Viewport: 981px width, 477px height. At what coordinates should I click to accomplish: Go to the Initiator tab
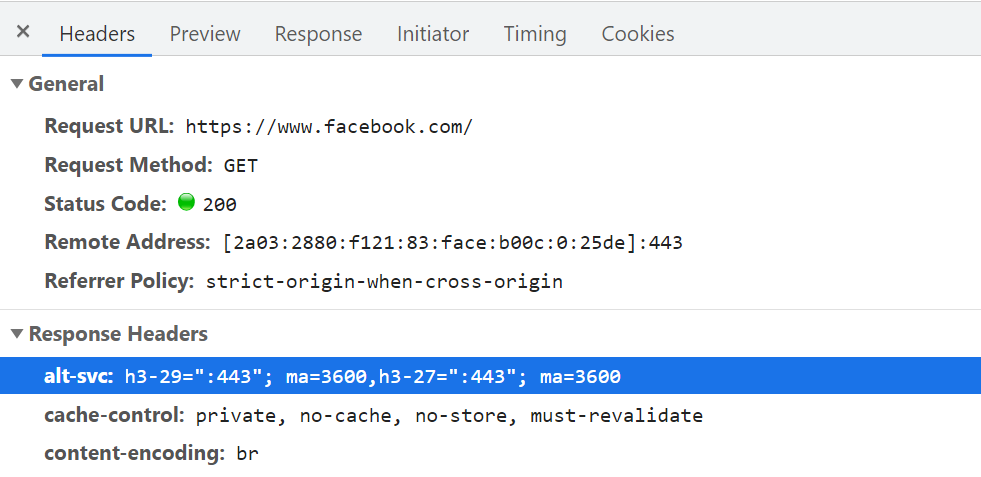433,33
